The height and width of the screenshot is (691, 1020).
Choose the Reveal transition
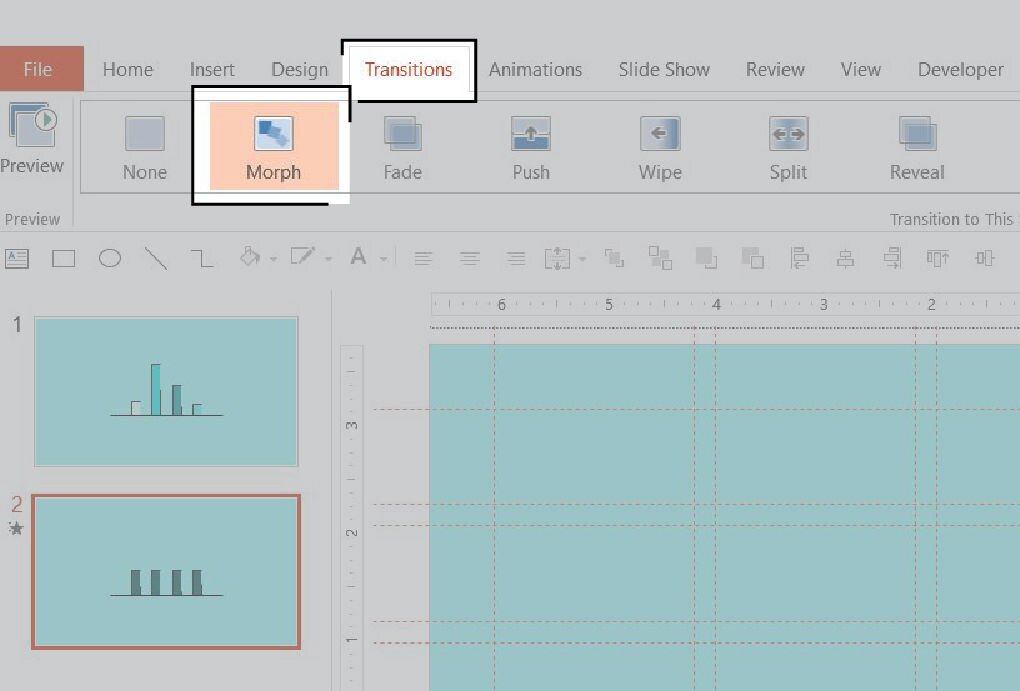pyautogui.click(x=917, y=147)
